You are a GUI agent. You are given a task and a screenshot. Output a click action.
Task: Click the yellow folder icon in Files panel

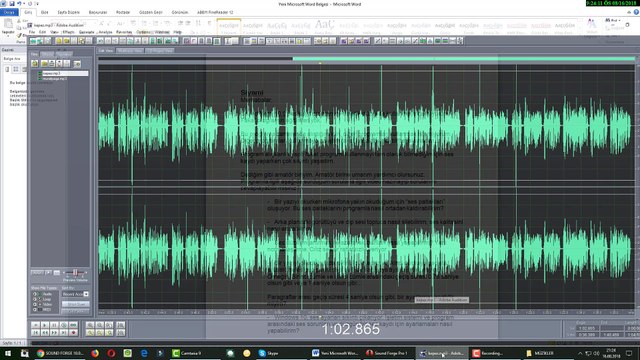coord(44,63)
